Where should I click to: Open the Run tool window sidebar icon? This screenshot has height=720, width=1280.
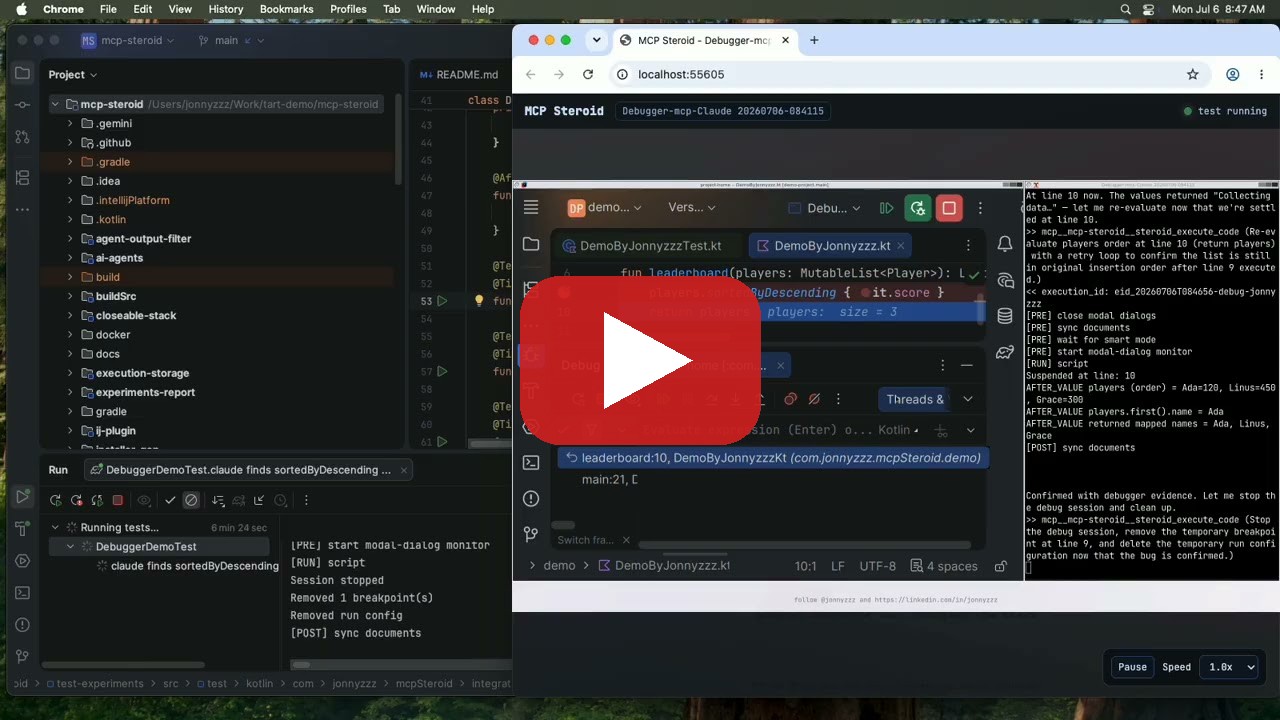pyautogui.click(x=22, y=496)
